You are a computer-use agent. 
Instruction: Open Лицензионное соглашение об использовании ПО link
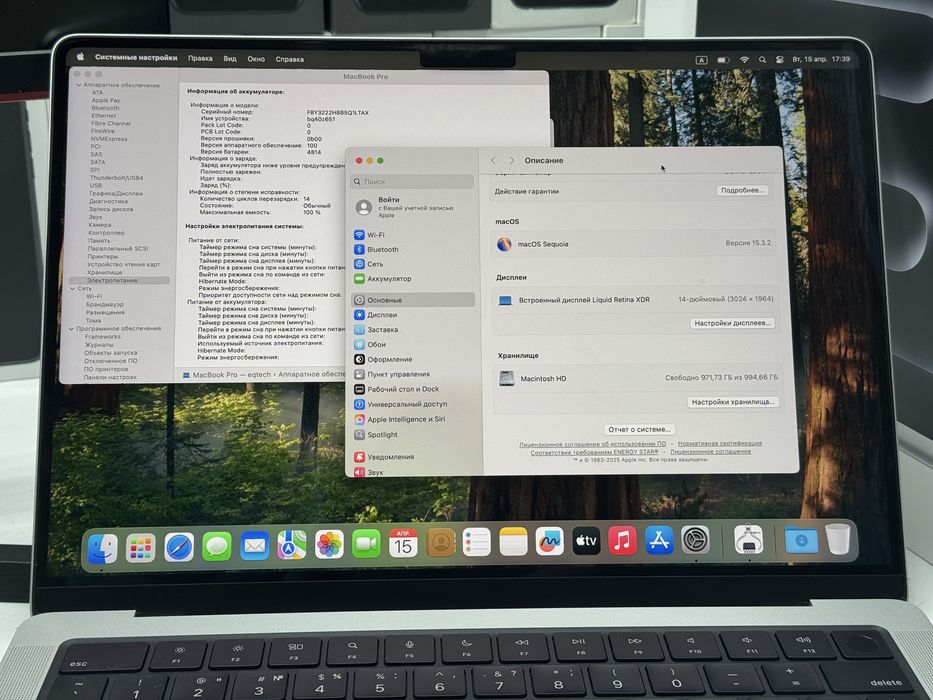[593, 444]
